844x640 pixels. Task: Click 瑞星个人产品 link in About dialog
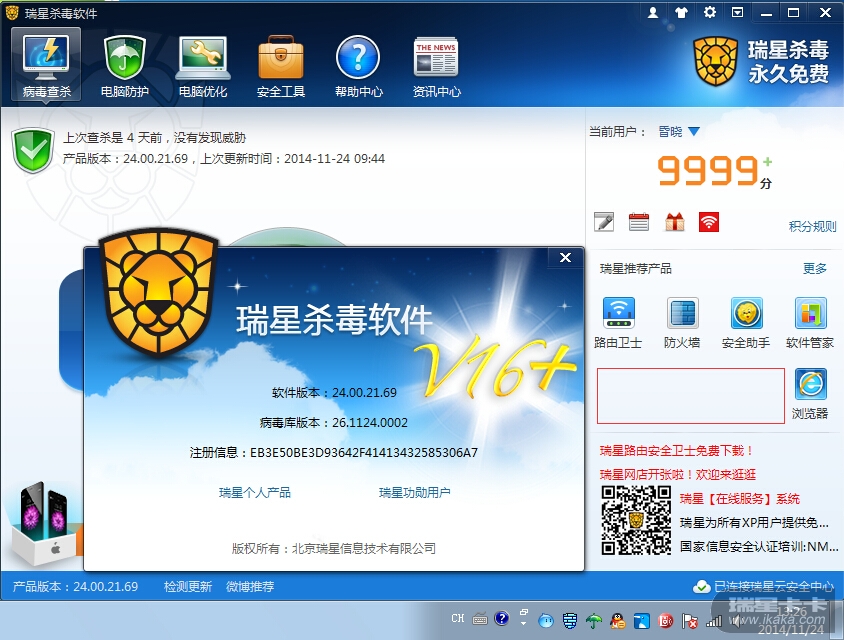[255, 492]
